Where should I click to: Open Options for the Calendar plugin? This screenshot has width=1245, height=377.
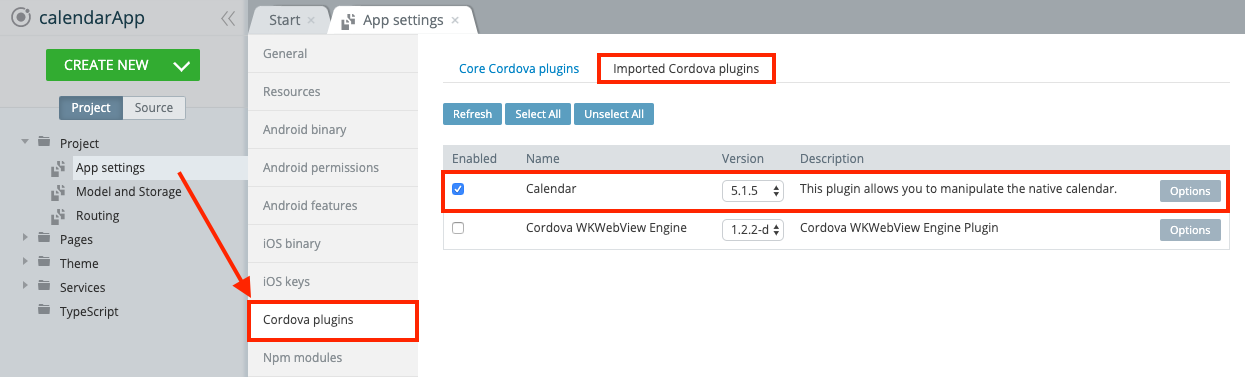pyautogui.click(x=1190, y=191)
